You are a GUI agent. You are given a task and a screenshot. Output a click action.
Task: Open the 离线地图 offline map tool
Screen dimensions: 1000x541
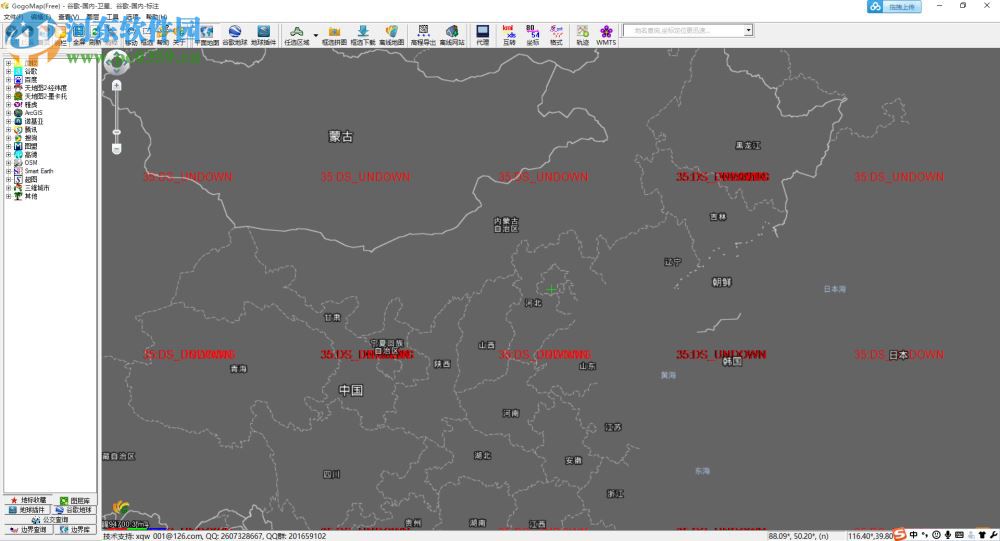392,36
